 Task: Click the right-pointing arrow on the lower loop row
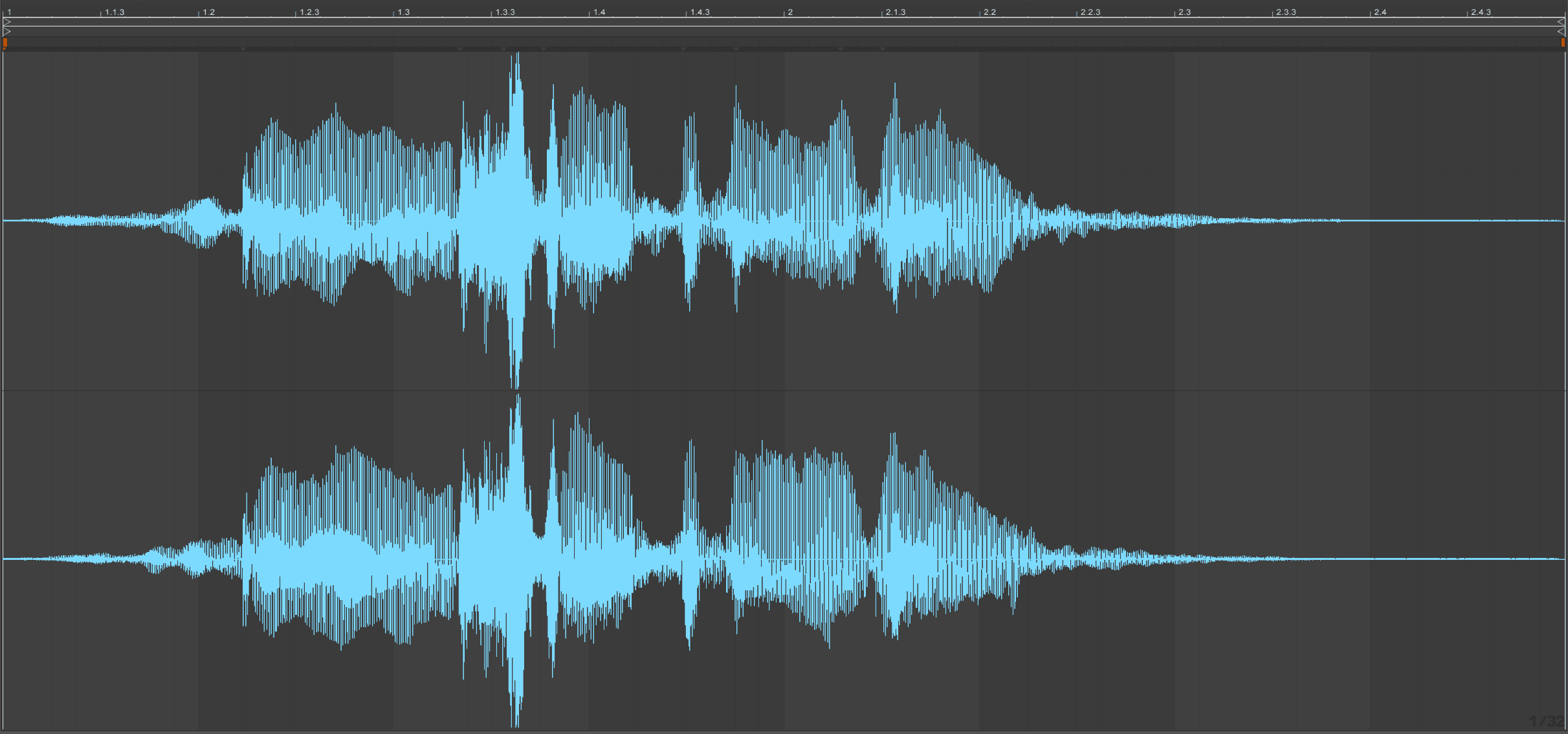[6, 30]
